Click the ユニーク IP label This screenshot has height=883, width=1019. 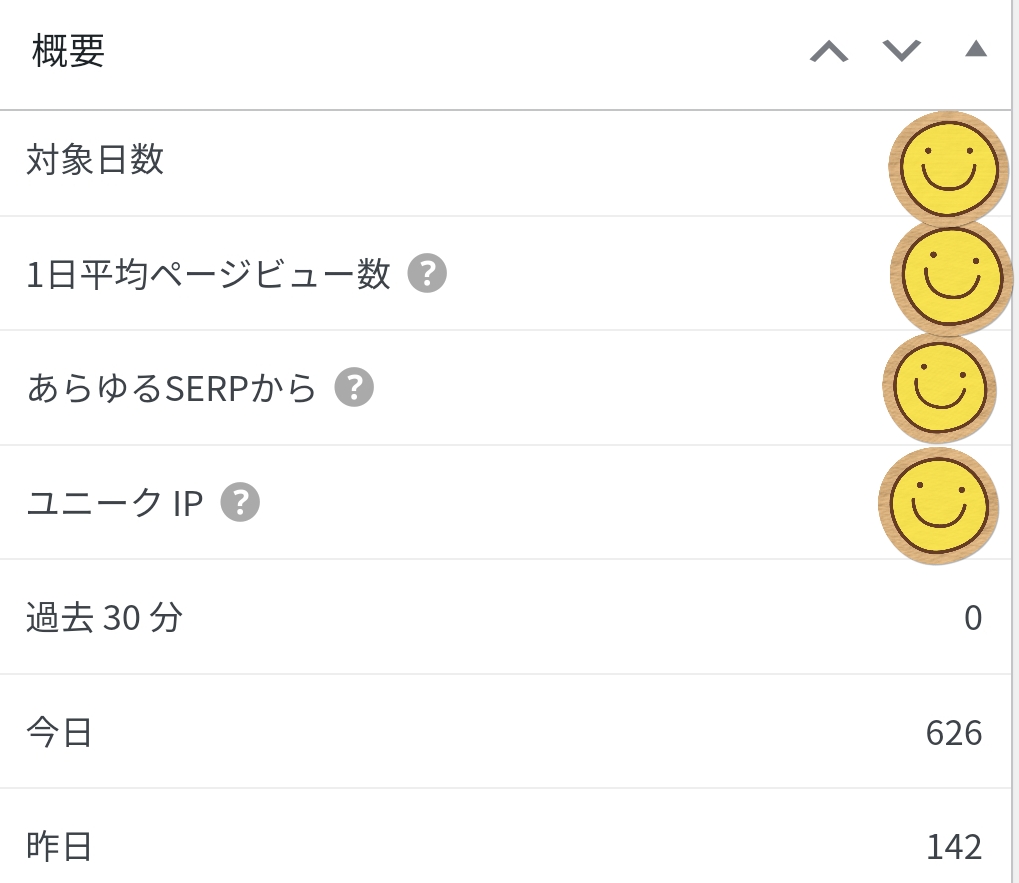[114, 503]
